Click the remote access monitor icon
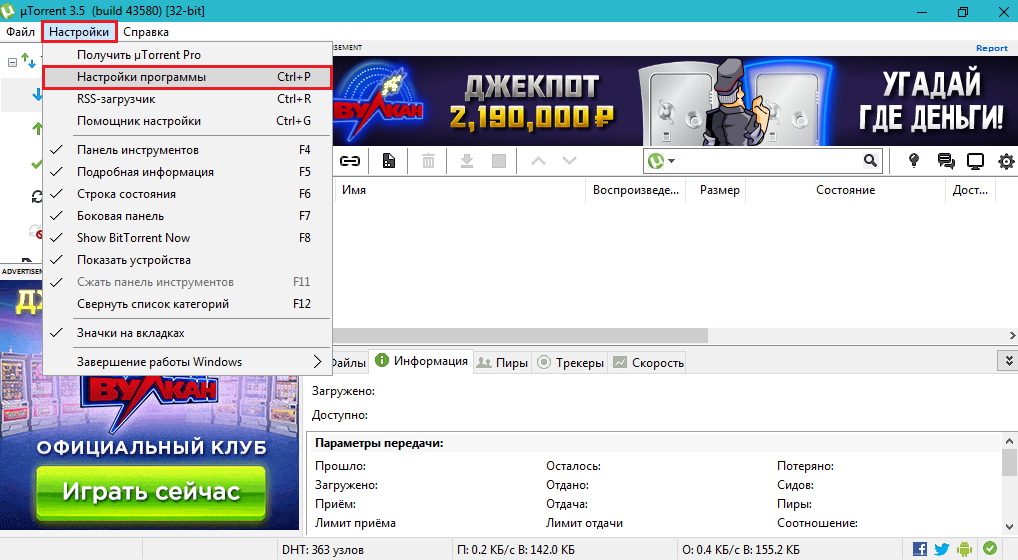 [x=976, y=161]
